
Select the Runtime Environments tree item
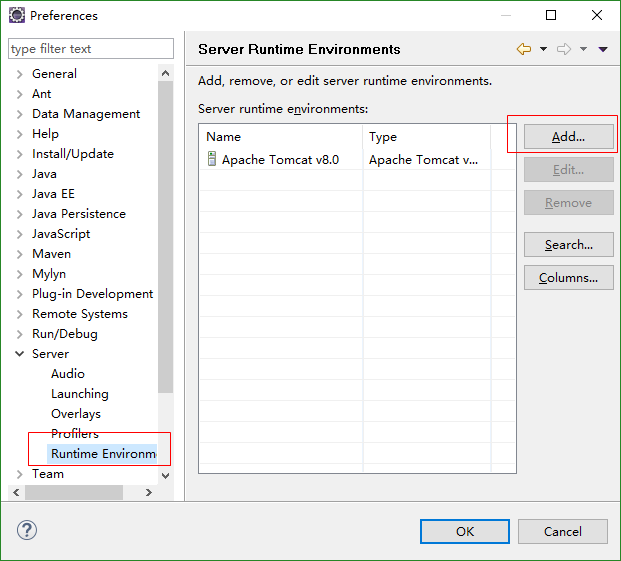(103, 454)
